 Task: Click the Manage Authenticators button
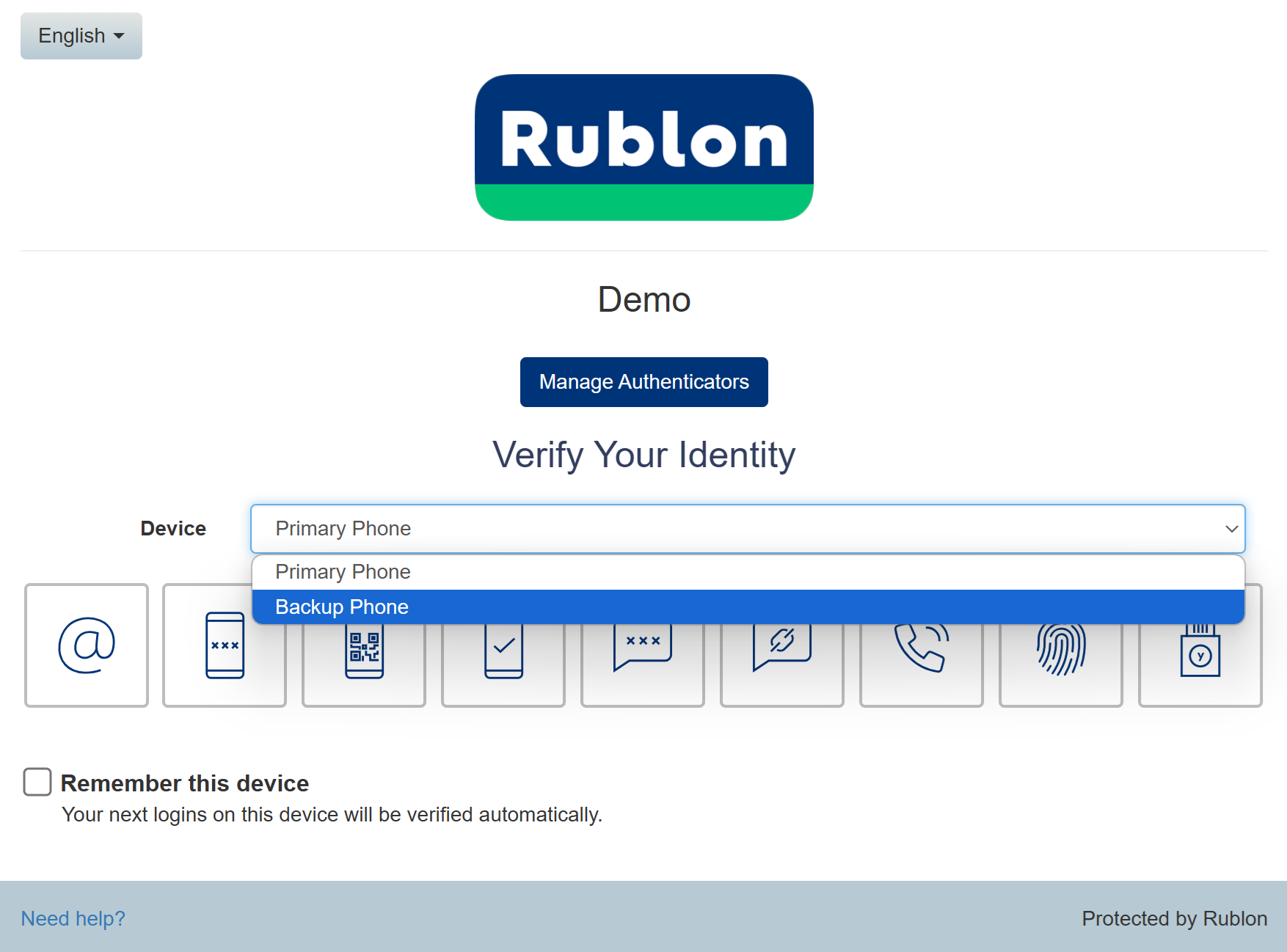tap(643, 382)
